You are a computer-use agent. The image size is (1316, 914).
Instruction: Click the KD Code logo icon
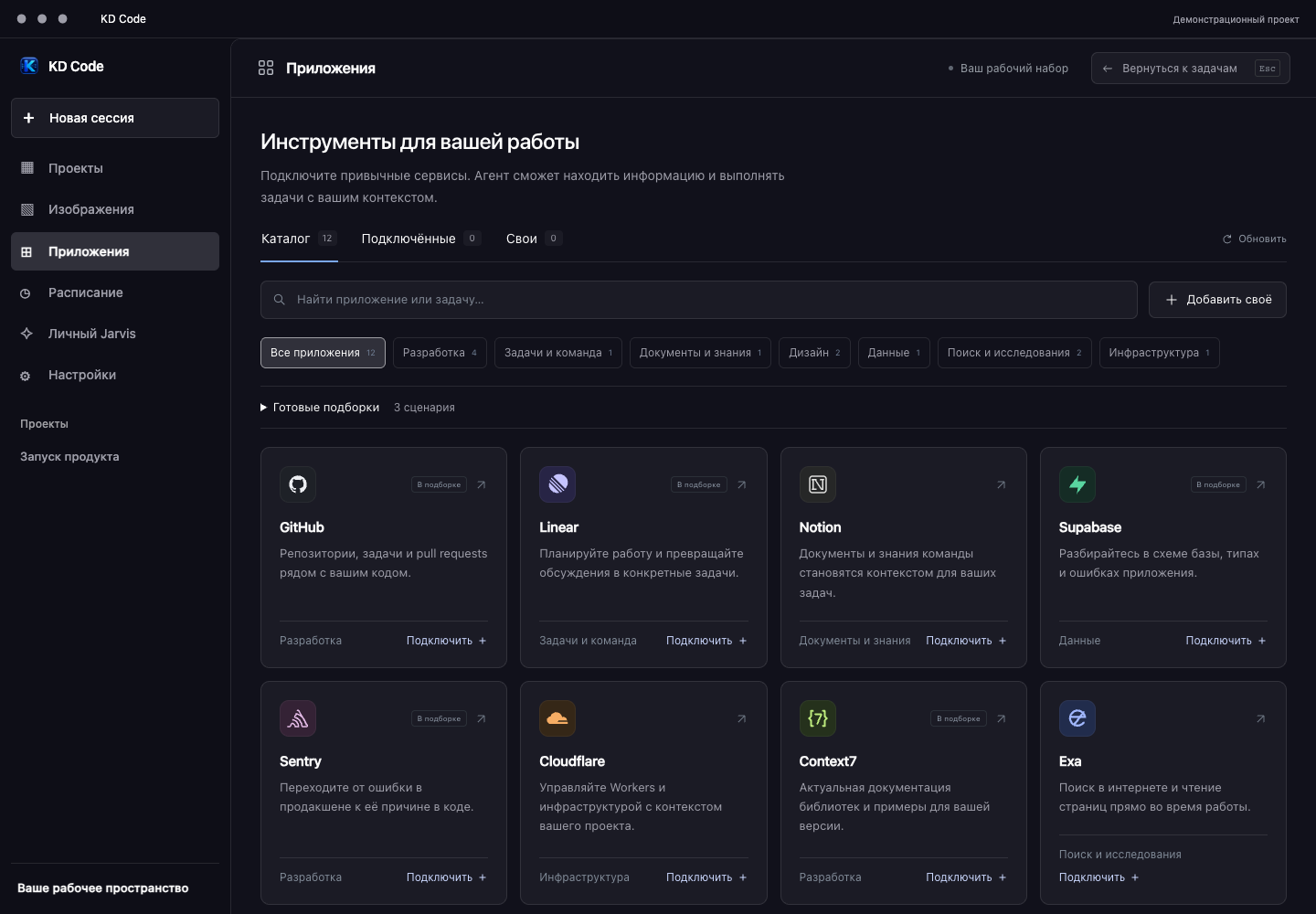[x=29, y=66]
